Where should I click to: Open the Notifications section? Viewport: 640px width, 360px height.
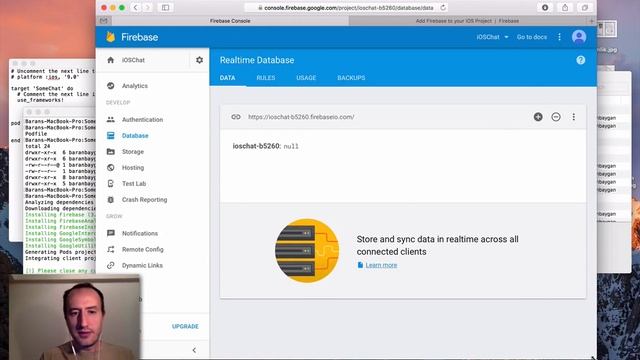140,233
